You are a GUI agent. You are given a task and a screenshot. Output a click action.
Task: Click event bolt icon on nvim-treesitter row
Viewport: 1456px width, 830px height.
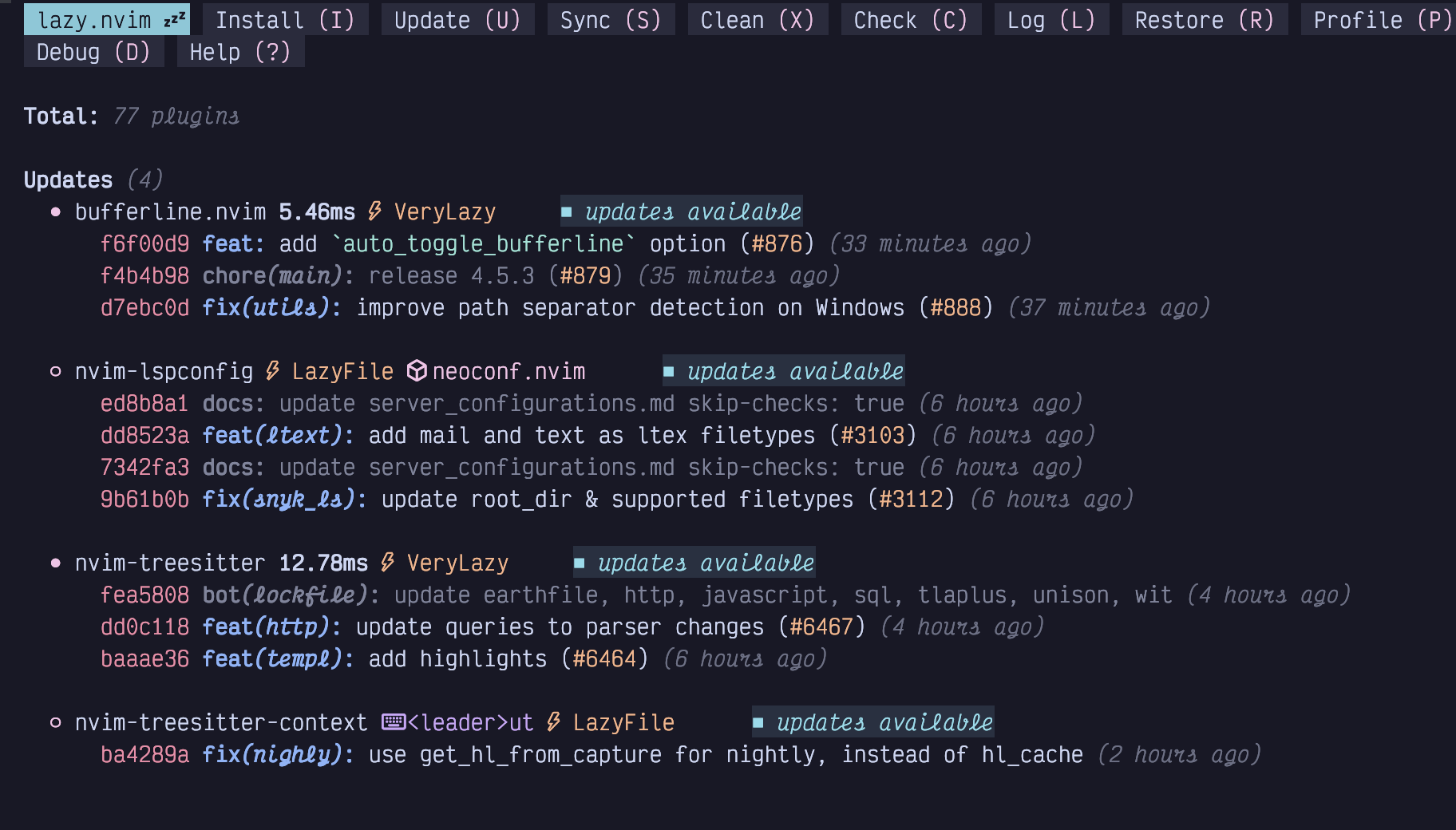[387, 563]
